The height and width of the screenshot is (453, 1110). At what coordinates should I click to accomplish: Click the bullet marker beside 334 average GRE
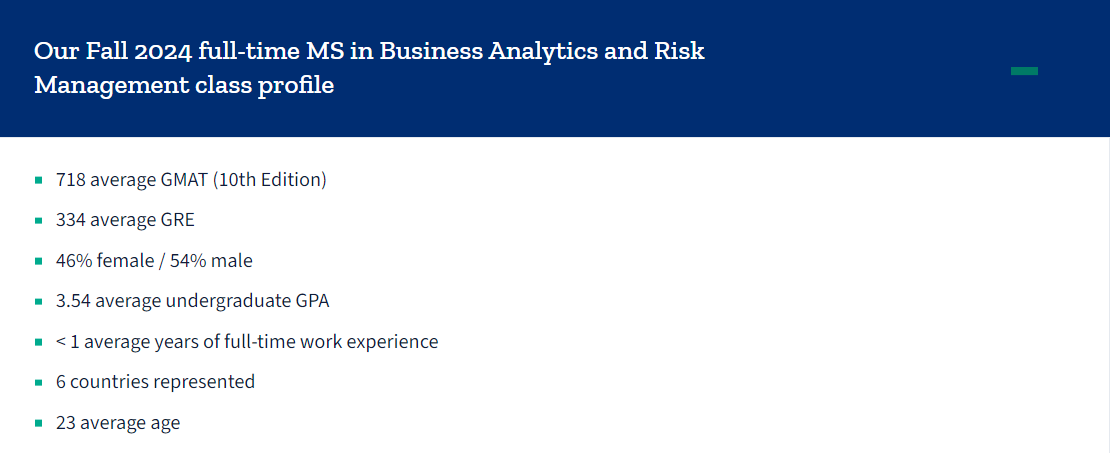(x=38, y=221)
